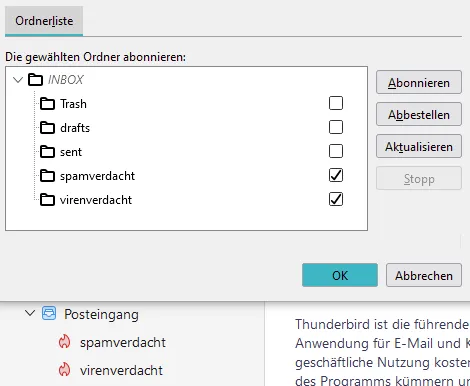
Task: Click the drafts folder icon
Action: click(x=47, y=128)
